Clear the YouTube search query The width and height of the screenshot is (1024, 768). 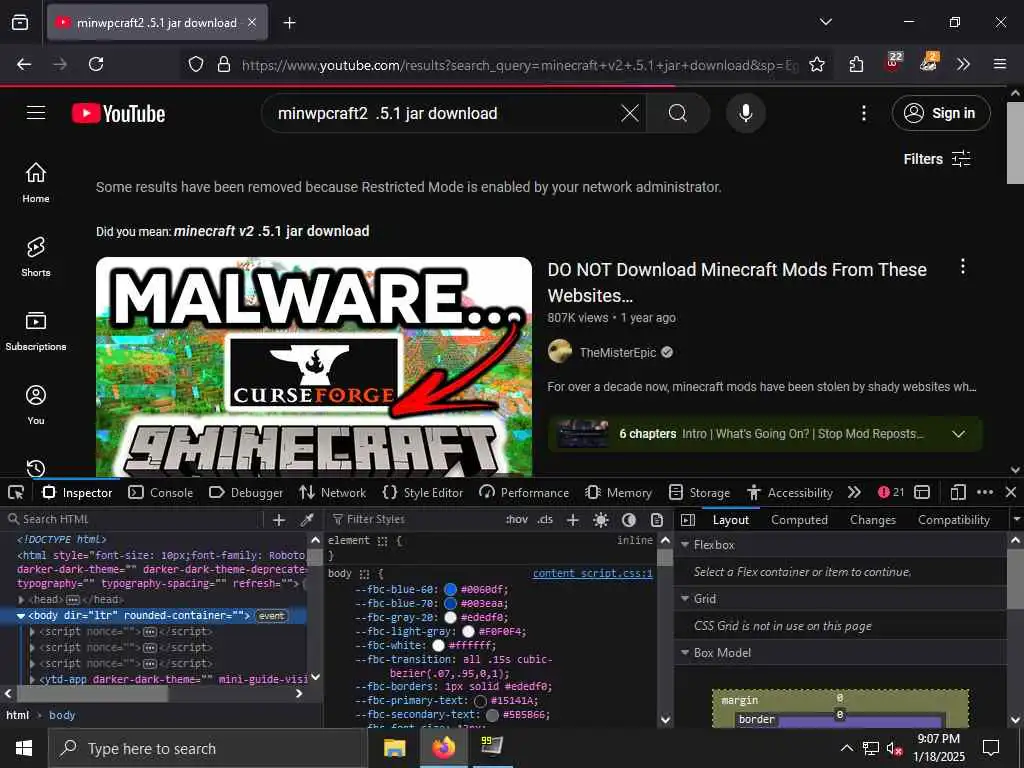click(x=630, y=114)
